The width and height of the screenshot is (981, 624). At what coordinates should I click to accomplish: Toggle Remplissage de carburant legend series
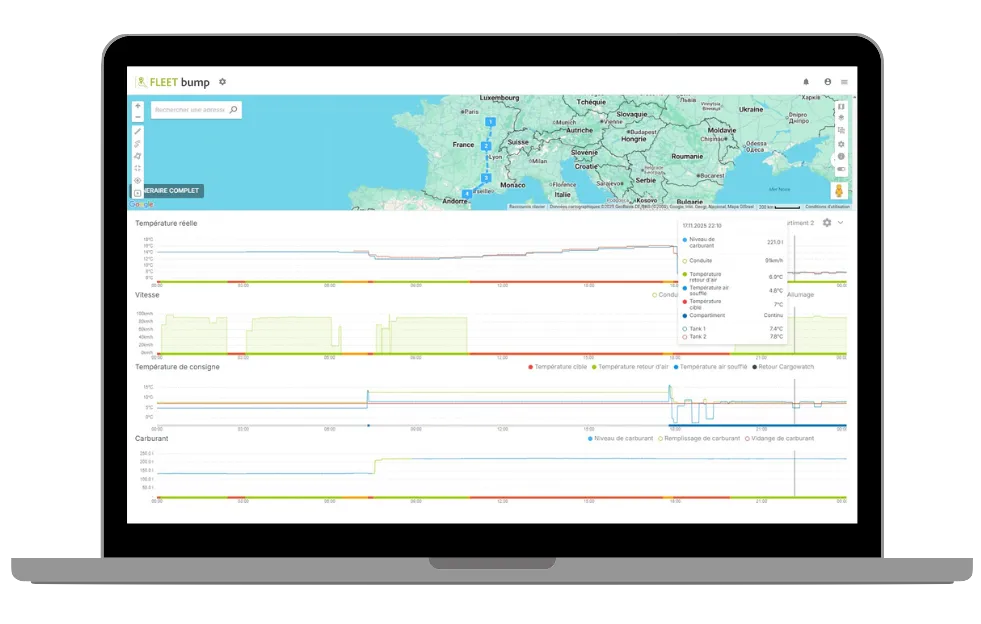click(699, 439)
